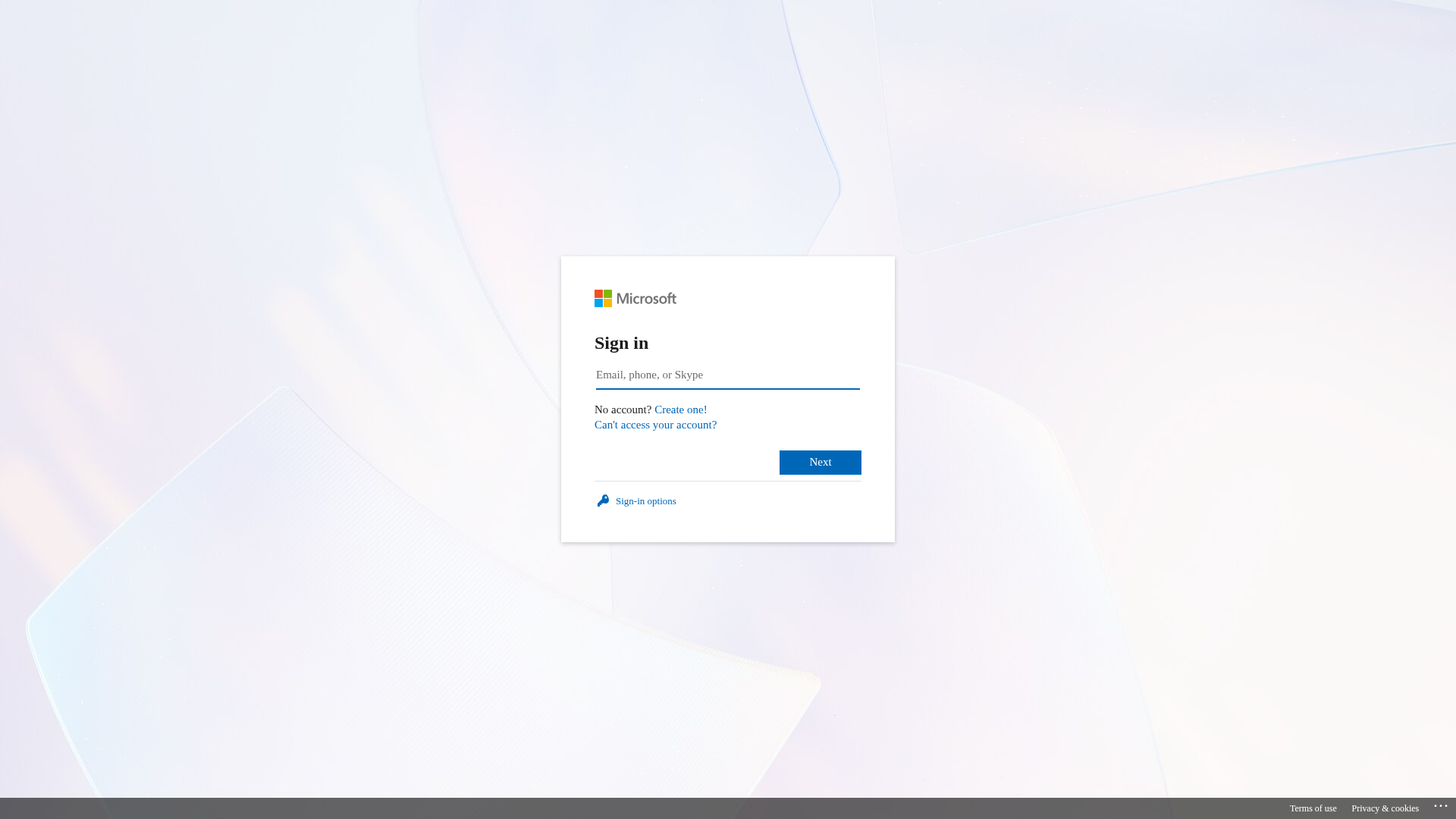
Task: Open the ellipsis menu in footer
Action: pos(1441,807)
